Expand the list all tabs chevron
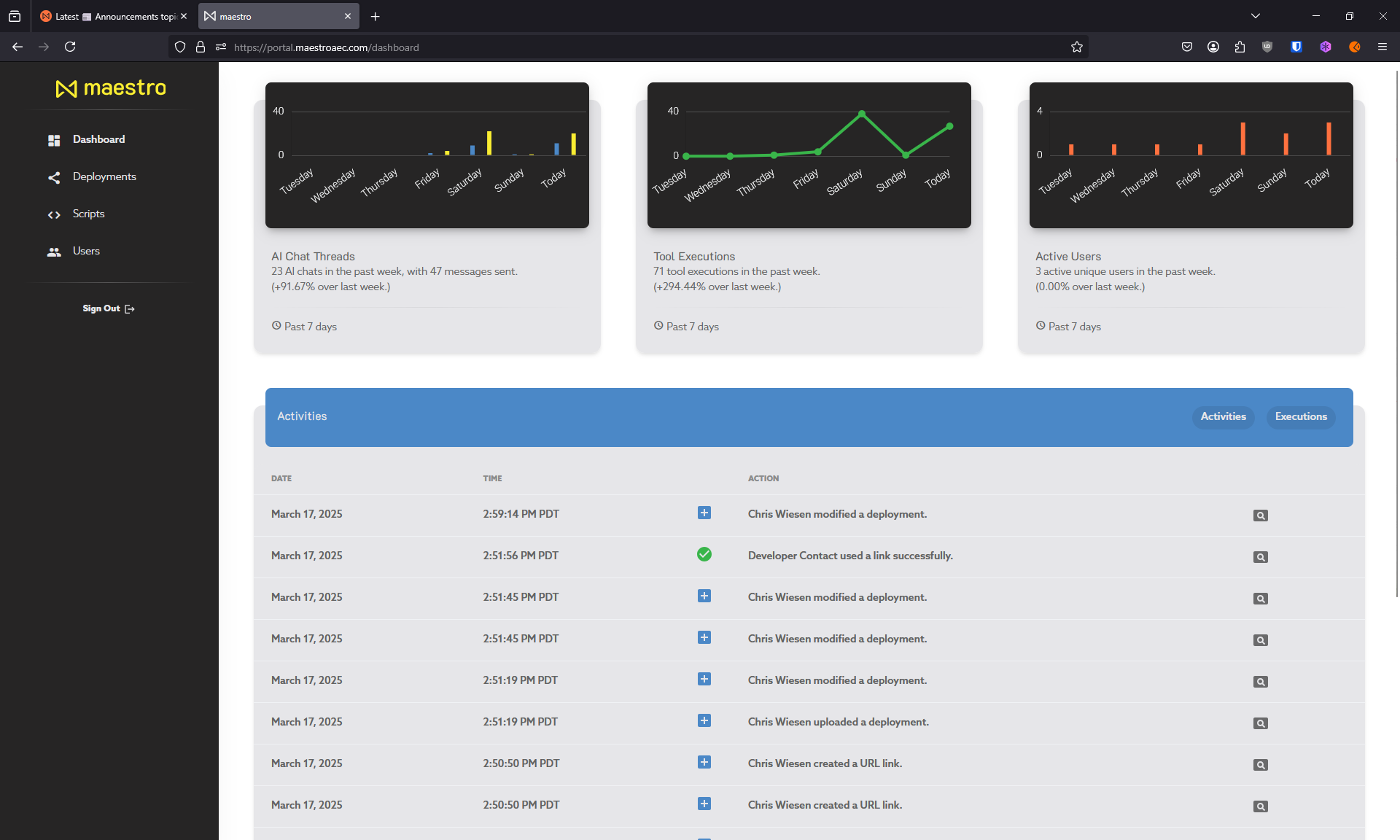The width and height of the screenshot is (1400, 840). 1255,16
